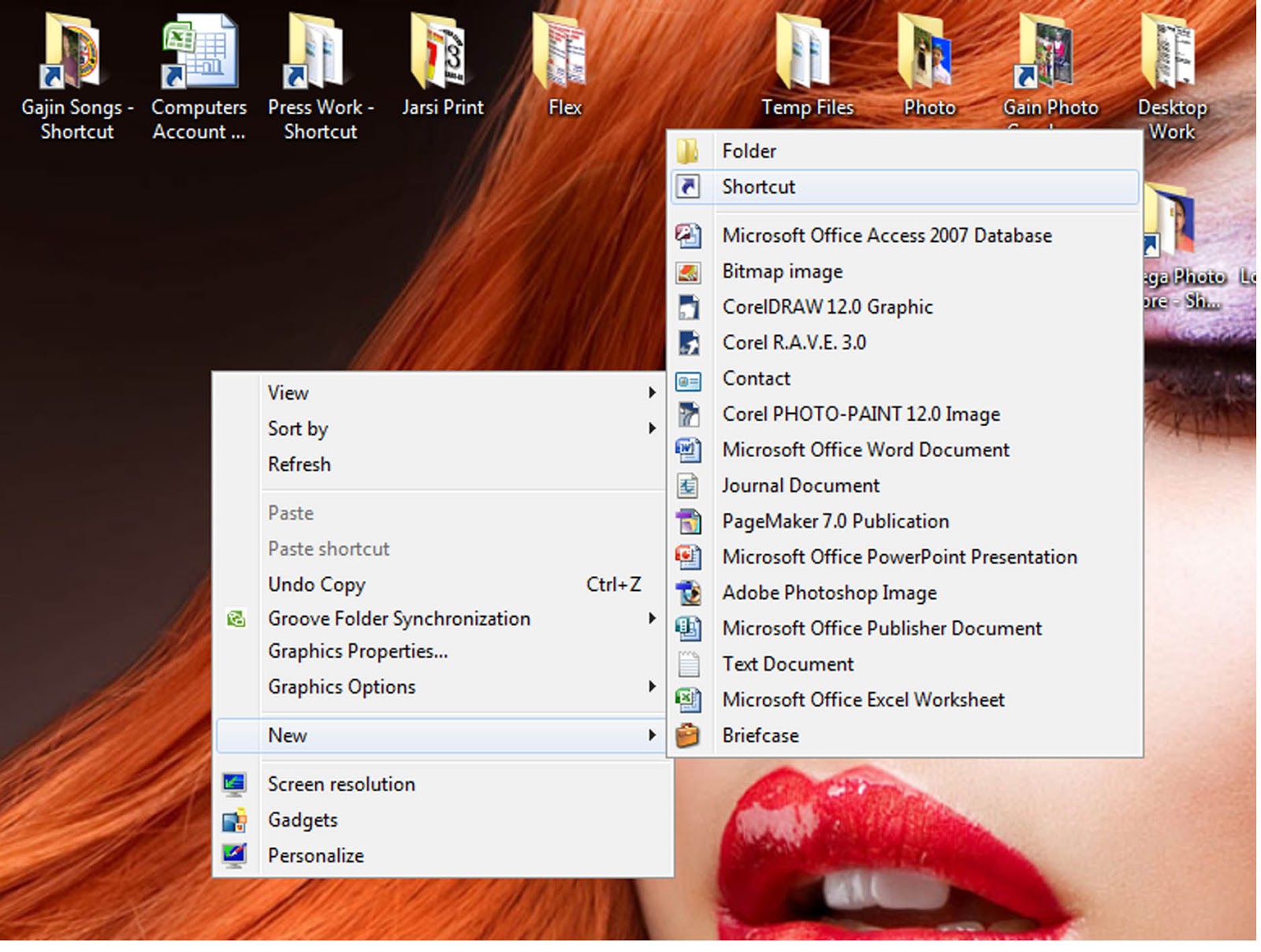This screenshot has width=1261, height=952.
Task: Expand the Graphics Options submenu
Action: point(341,686)
